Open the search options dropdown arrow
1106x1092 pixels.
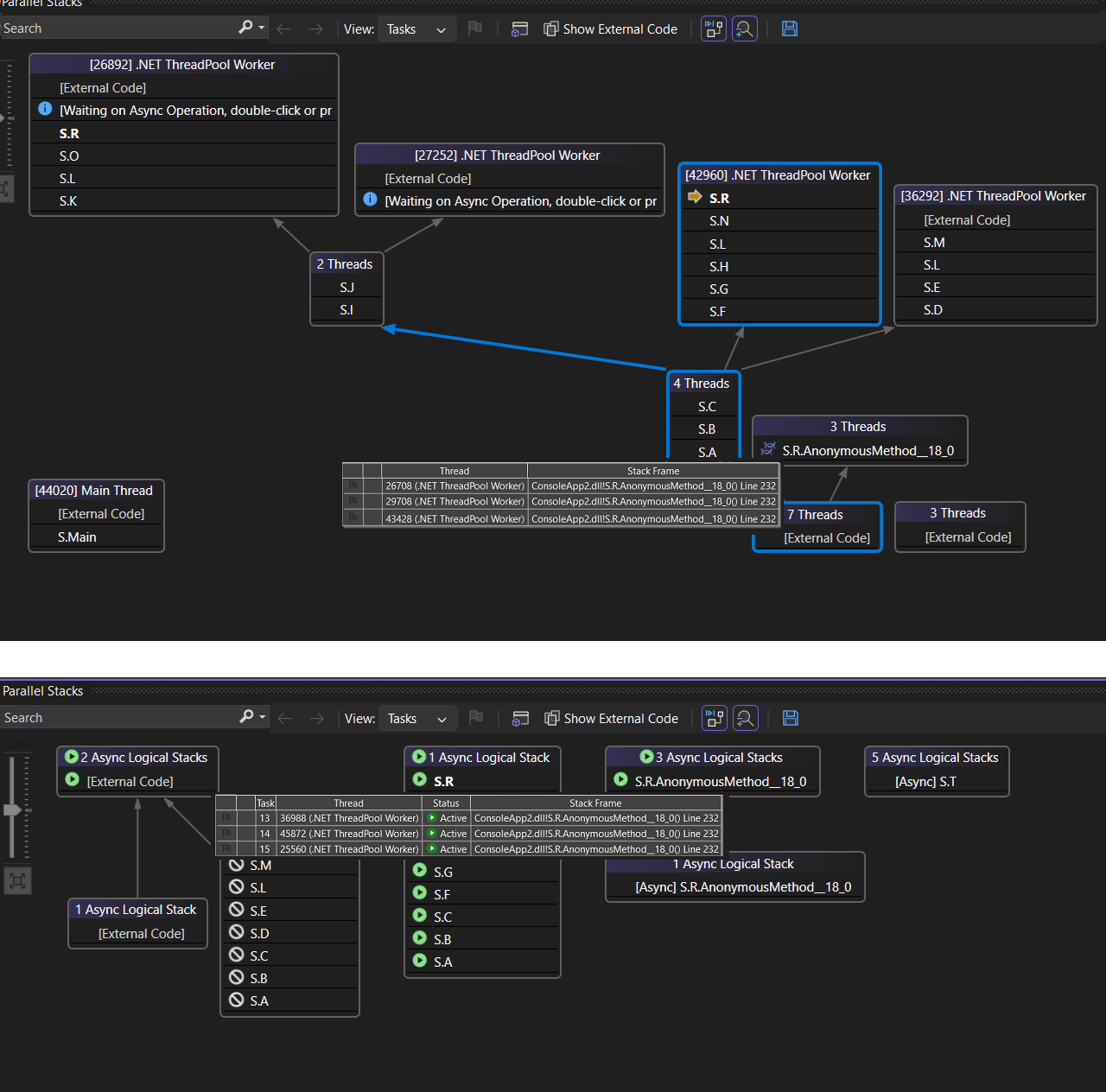coord(261,28)
